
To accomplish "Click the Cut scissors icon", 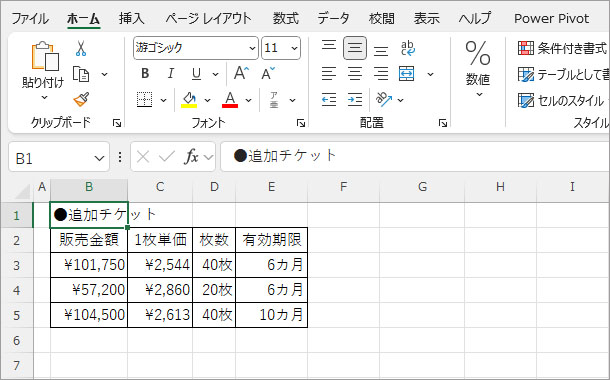I will coord(81,48).
